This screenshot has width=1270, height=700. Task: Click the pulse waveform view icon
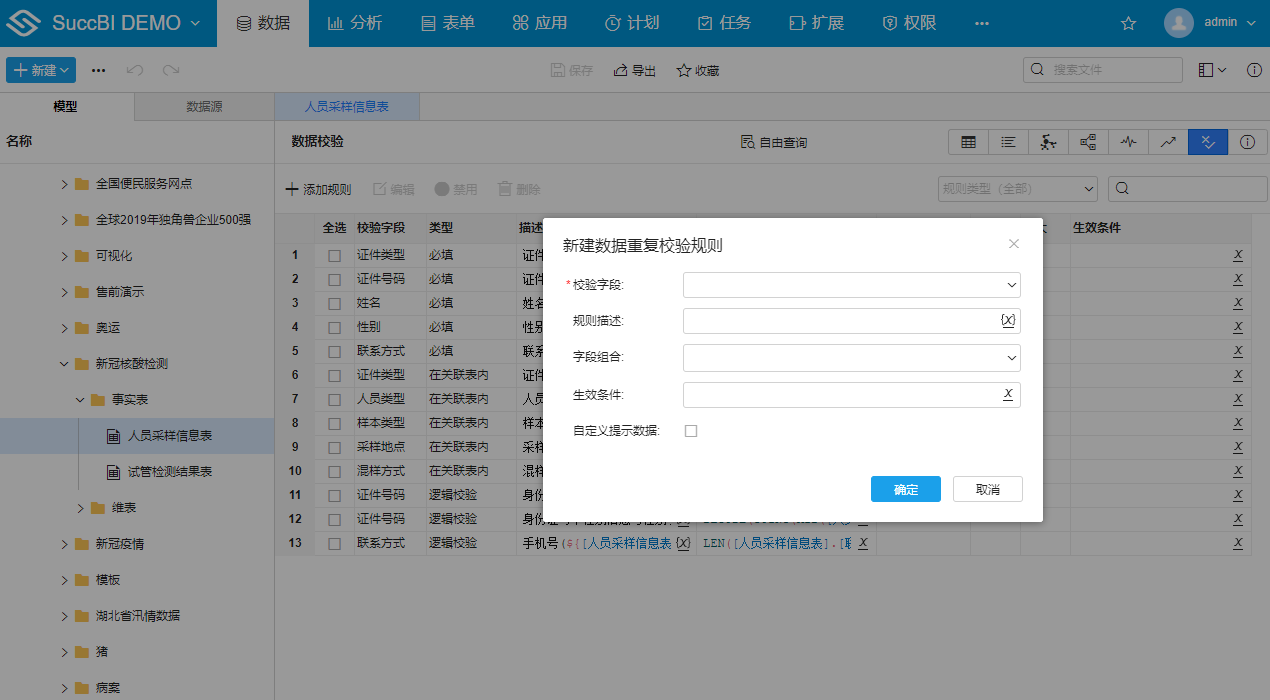point(1128,142)
